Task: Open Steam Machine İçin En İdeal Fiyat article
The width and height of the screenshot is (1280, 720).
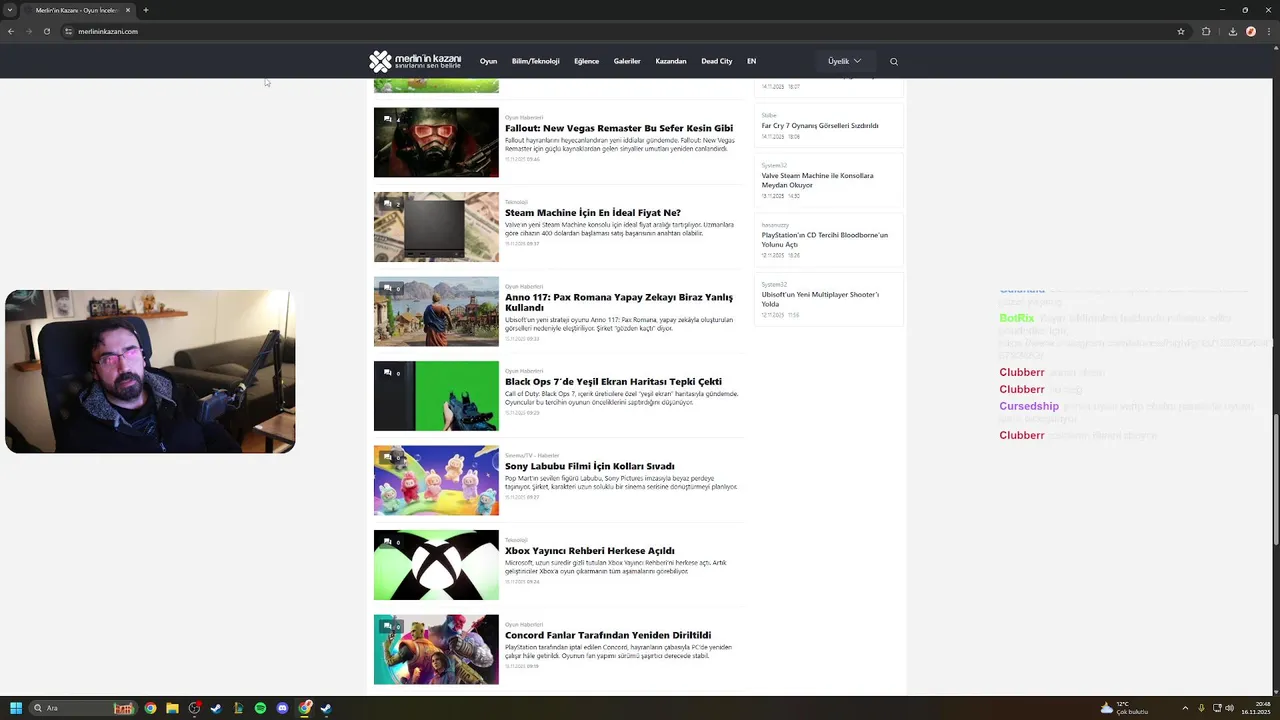Action: 593,212
